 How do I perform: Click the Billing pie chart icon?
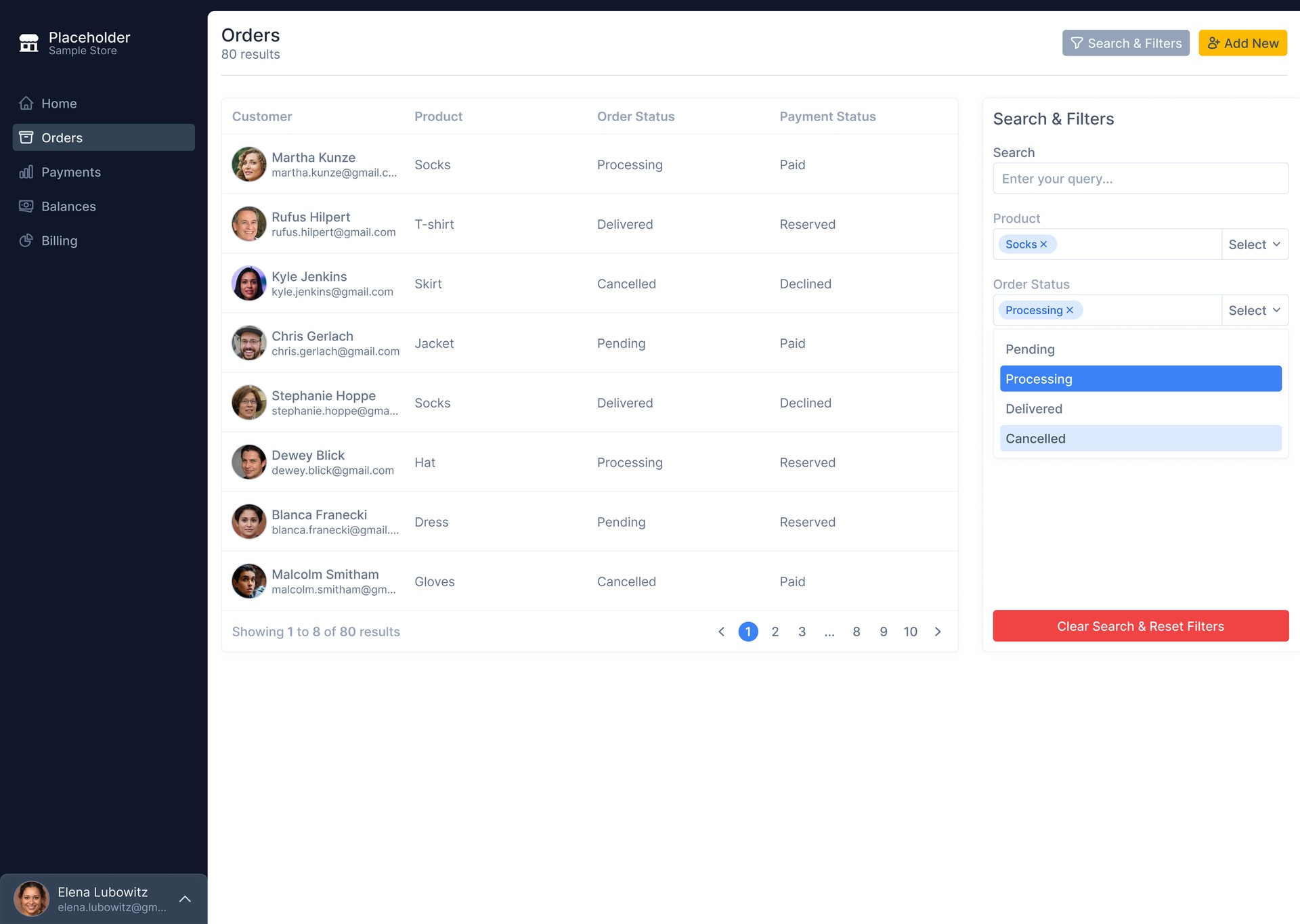[x=26, y=240]
